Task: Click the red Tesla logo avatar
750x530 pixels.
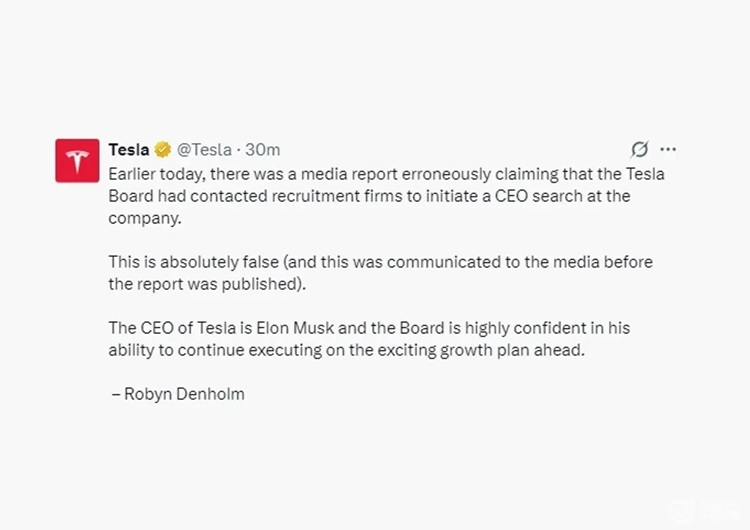Action: click(77, 161)
